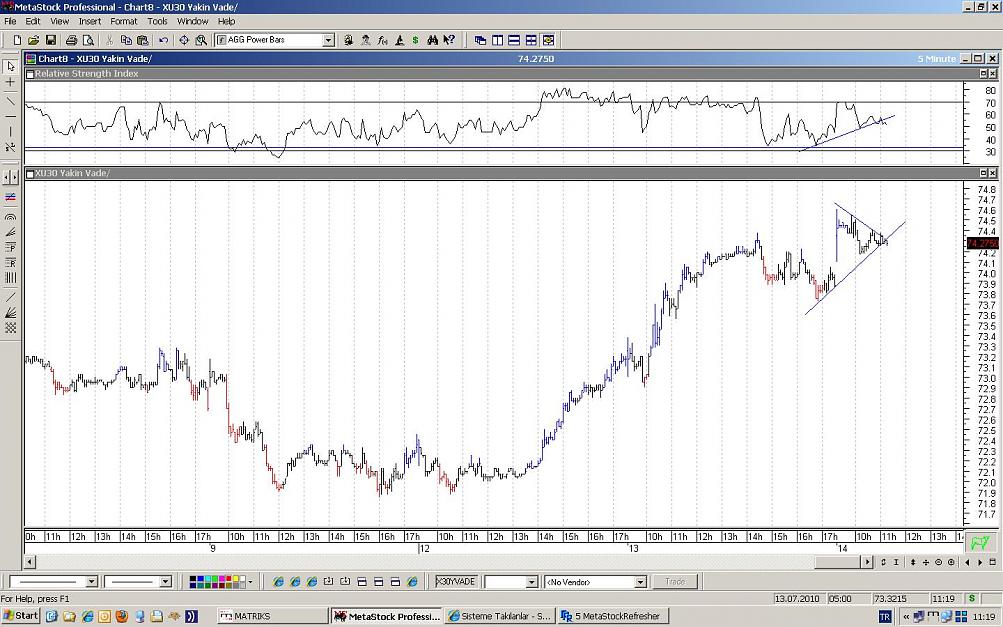Select the trendline drawing tool in left sidebar
1003x627 pixels.
(10, 101)
